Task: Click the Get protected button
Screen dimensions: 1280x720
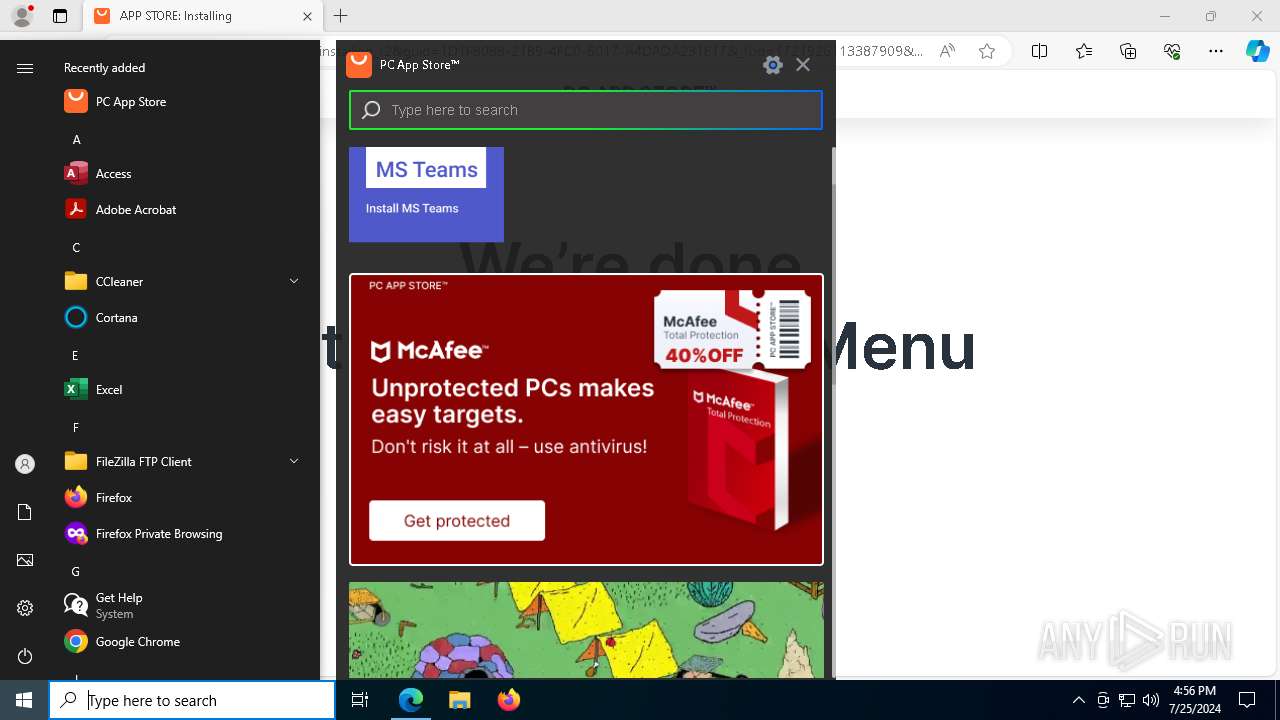Action: (457, 520)
